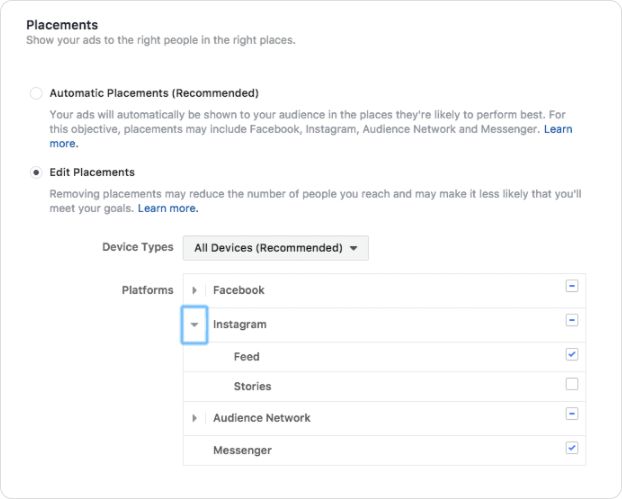Viewport: 622px width, 499px height.
Task: Toggle the Instagram platform checkbox
Action: (571, 321)
